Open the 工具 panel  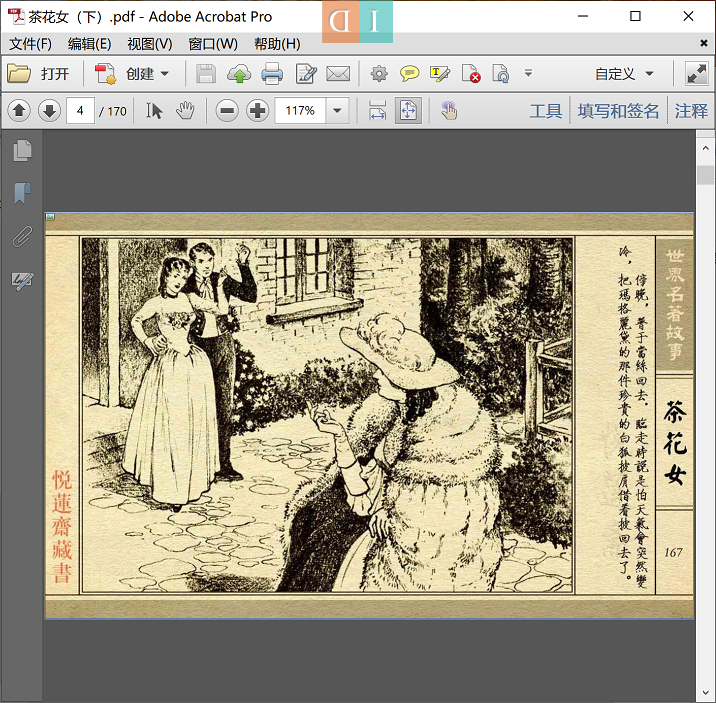(x=546, y=111)
